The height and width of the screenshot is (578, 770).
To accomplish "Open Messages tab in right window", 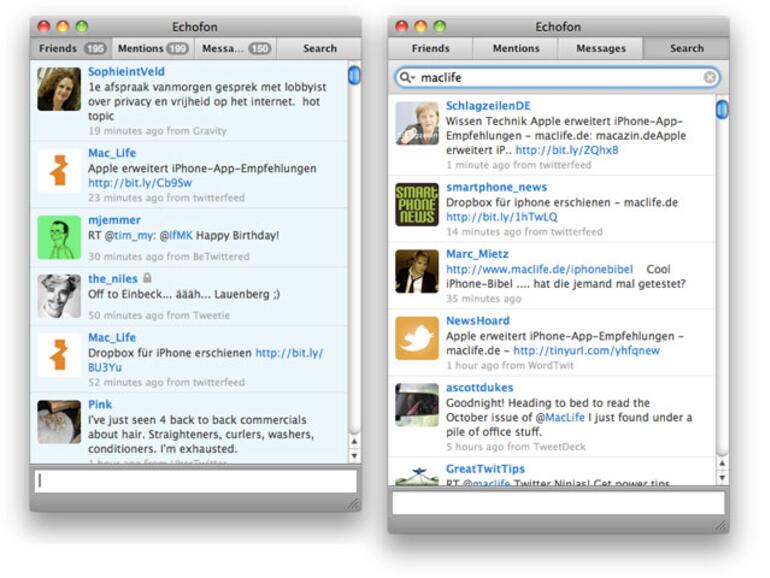I will pyautogui.click(x=601, y=49).
